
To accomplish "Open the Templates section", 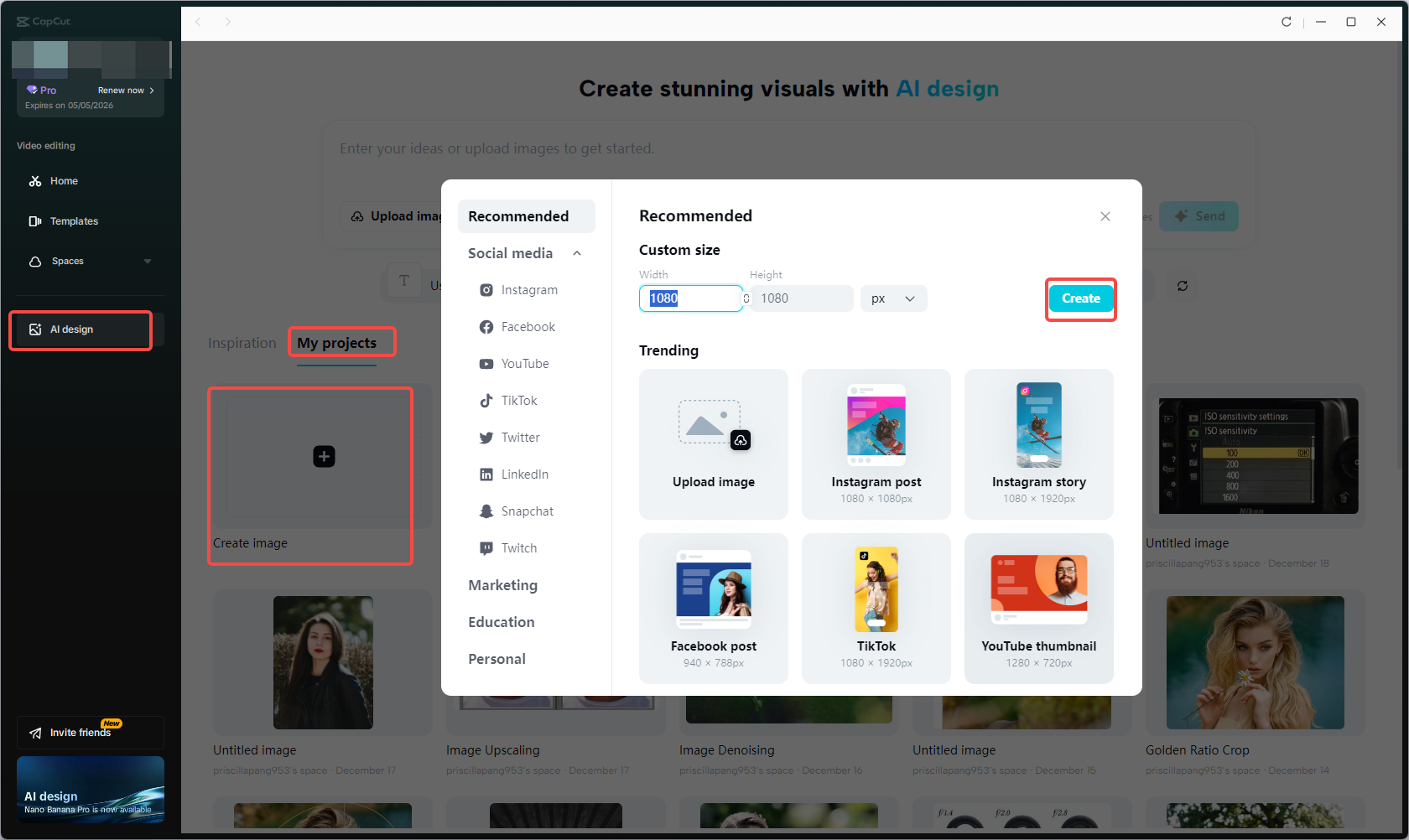I will click(74, 220).
